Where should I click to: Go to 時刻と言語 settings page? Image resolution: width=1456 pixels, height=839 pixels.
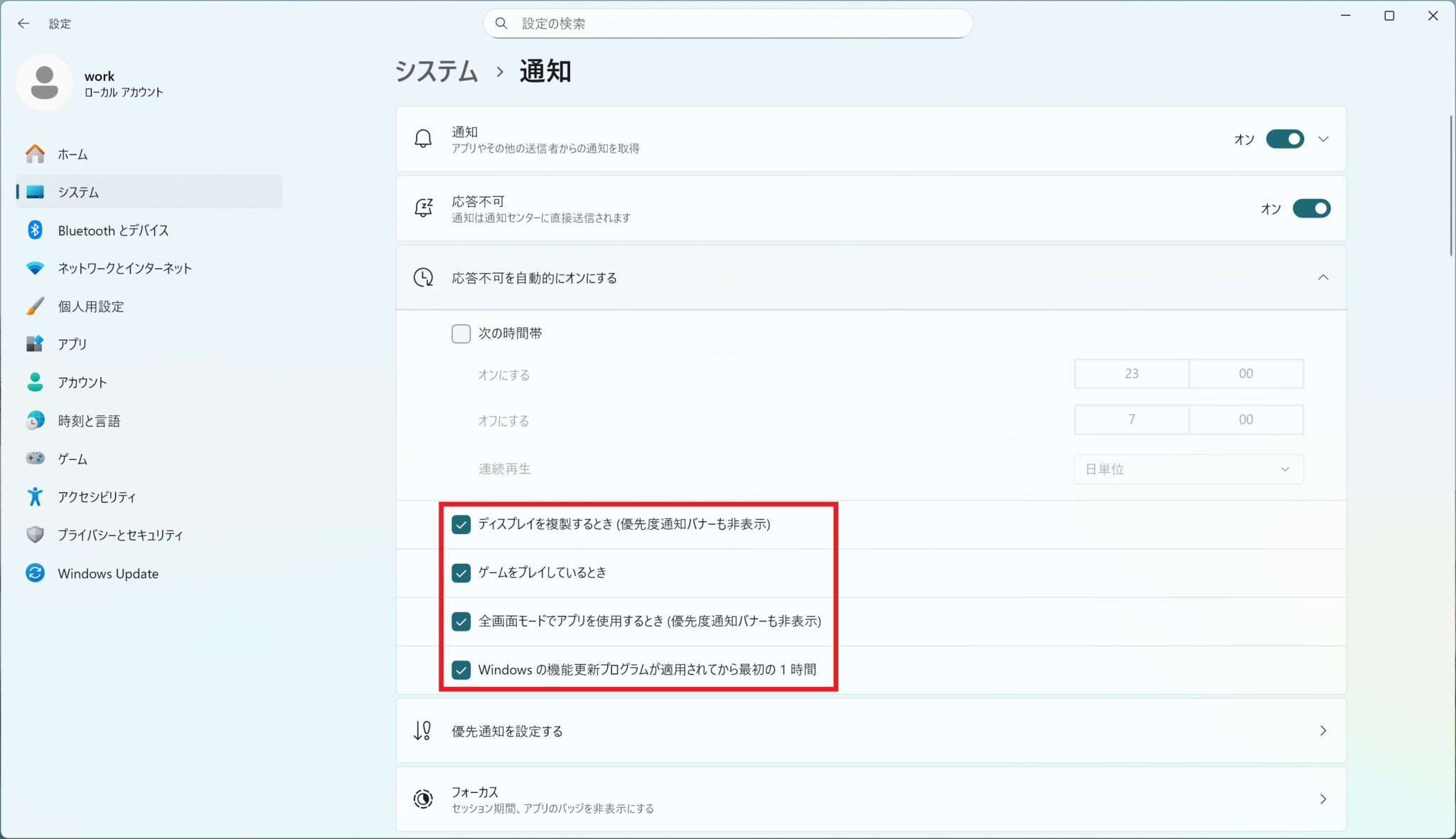(89, 421)
